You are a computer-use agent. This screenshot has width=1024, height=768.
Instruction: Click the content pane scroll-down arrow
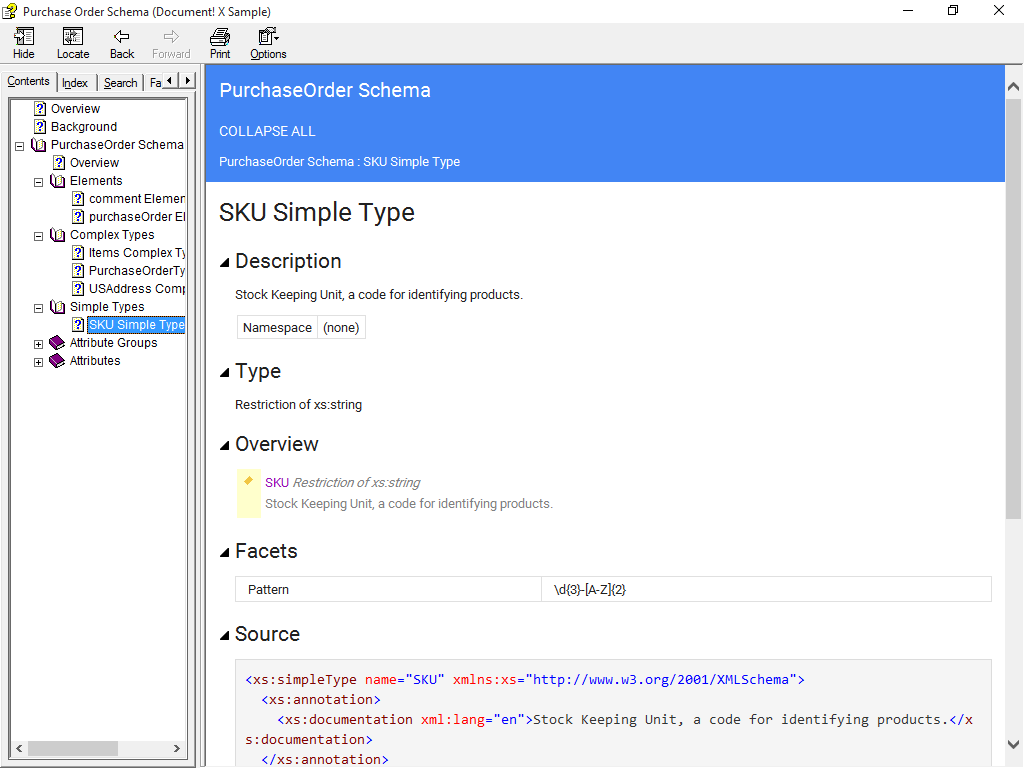1013,744
